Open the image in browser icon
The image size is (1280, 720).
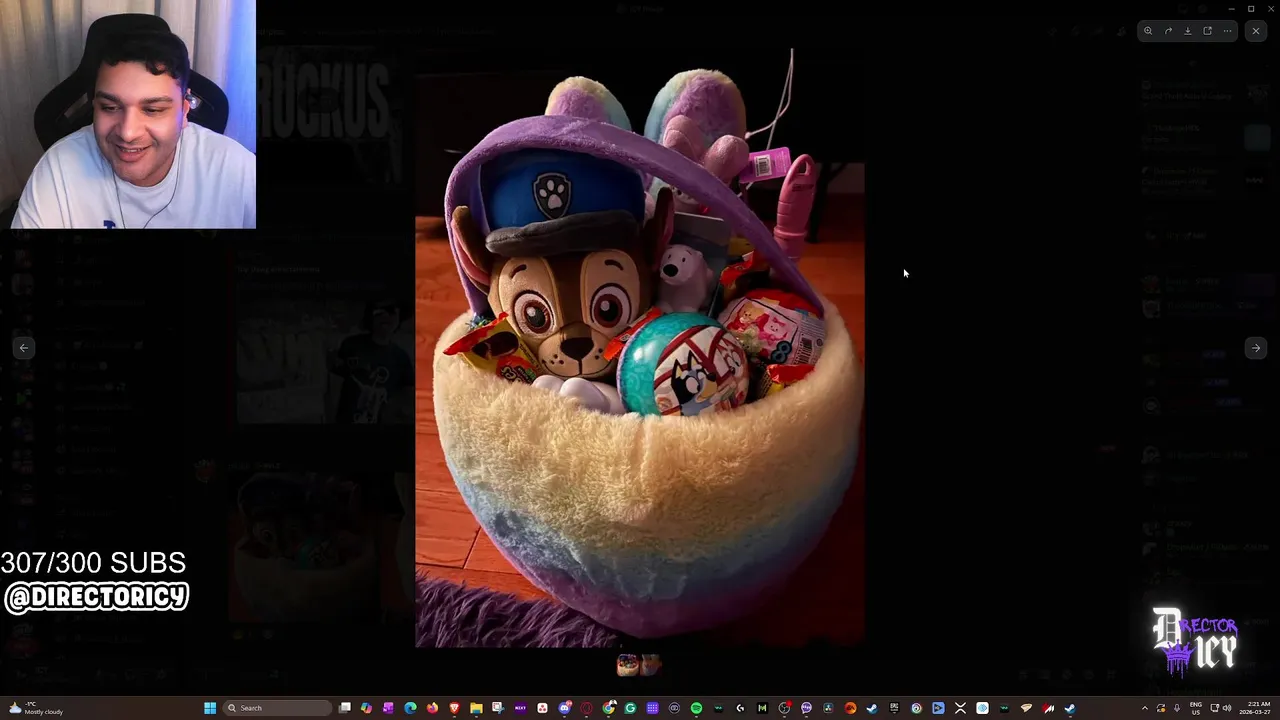[x=1207, y=31]
